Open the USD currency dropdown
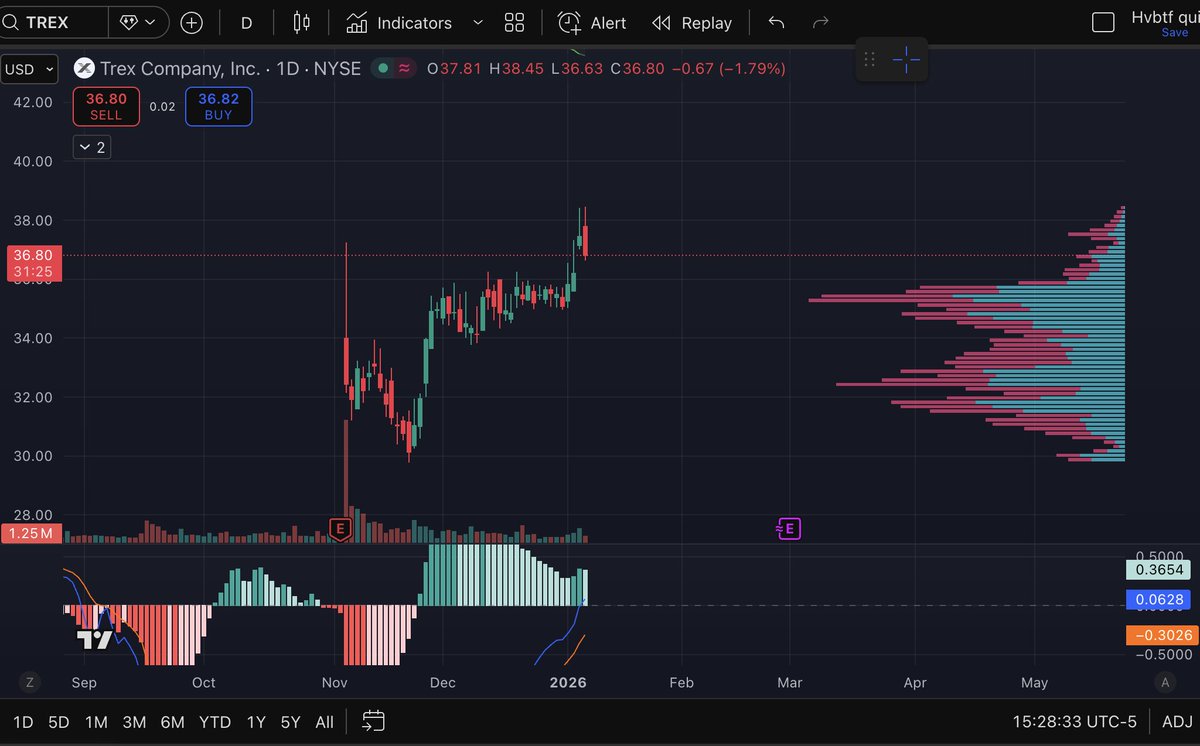The height and width of the screenshot is (746, 1200). [x=29, y=69]
